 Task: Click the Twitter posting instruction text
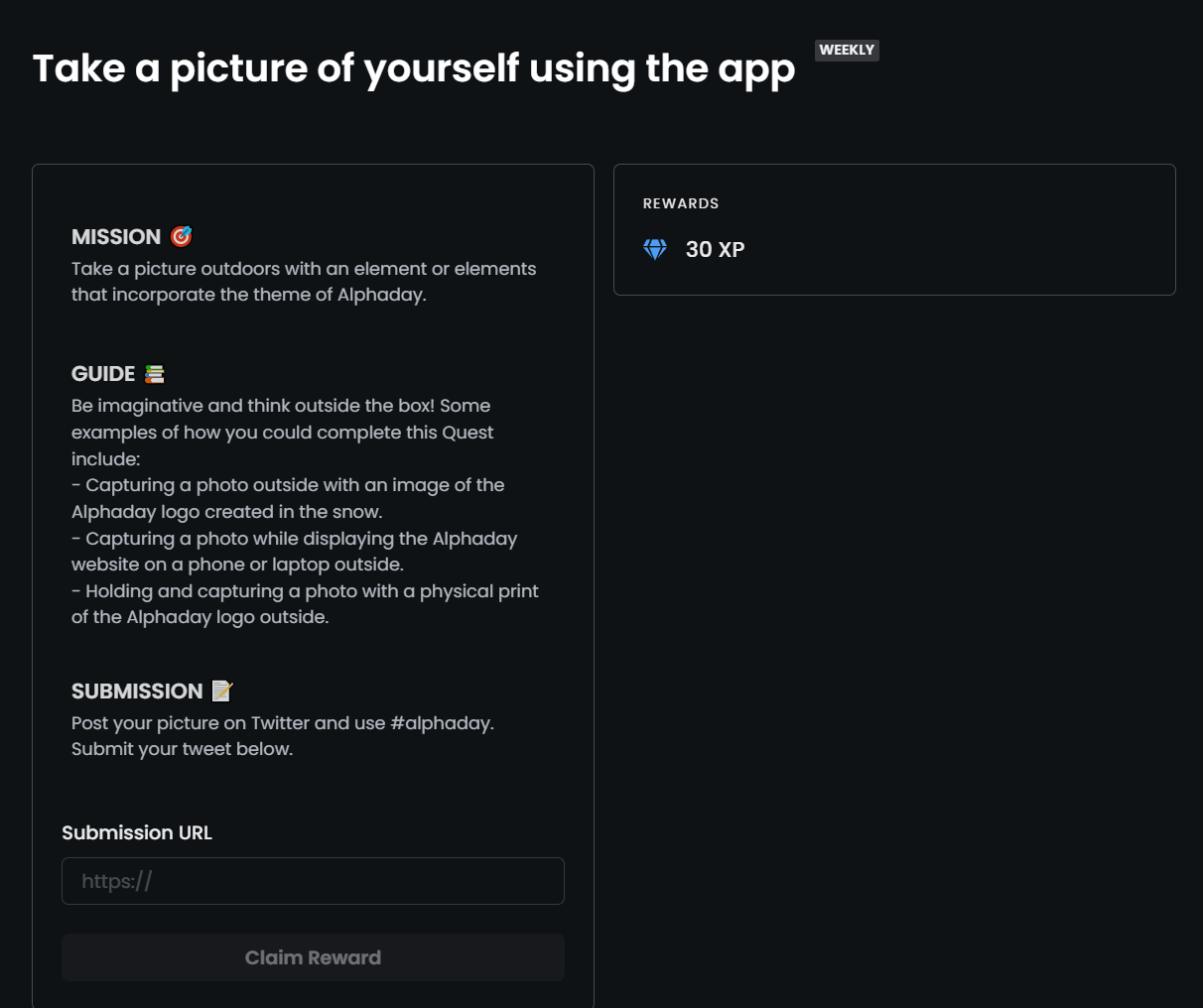(282, 735)
